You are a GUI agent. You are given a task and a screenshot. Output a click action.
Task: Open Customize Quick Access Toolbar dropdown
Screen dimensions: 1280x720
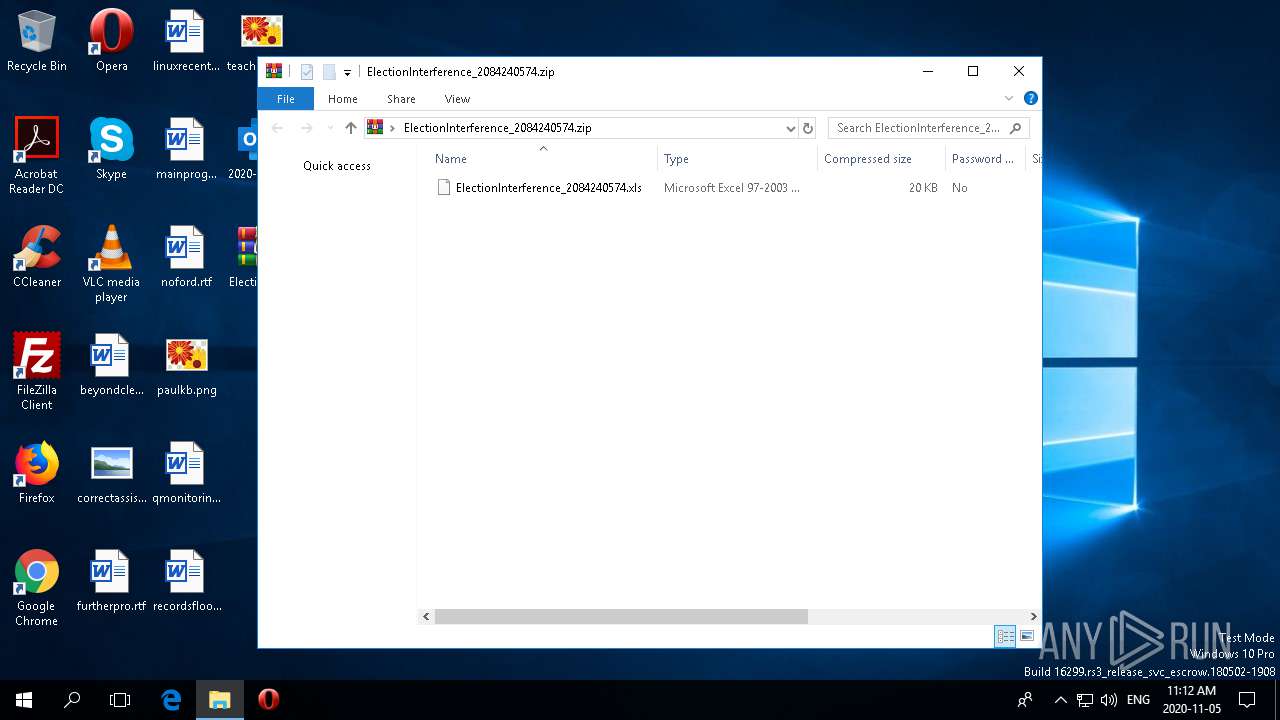coord(347,72)
